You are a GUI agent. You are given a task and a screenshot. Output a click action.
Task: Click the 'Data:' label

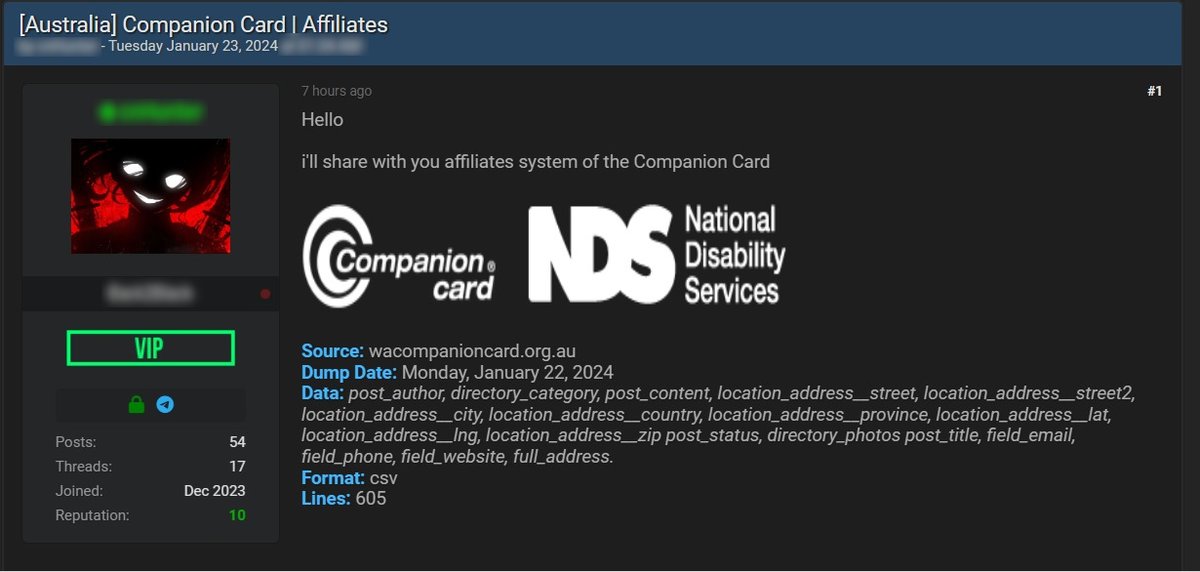click(x=323, y=393)
